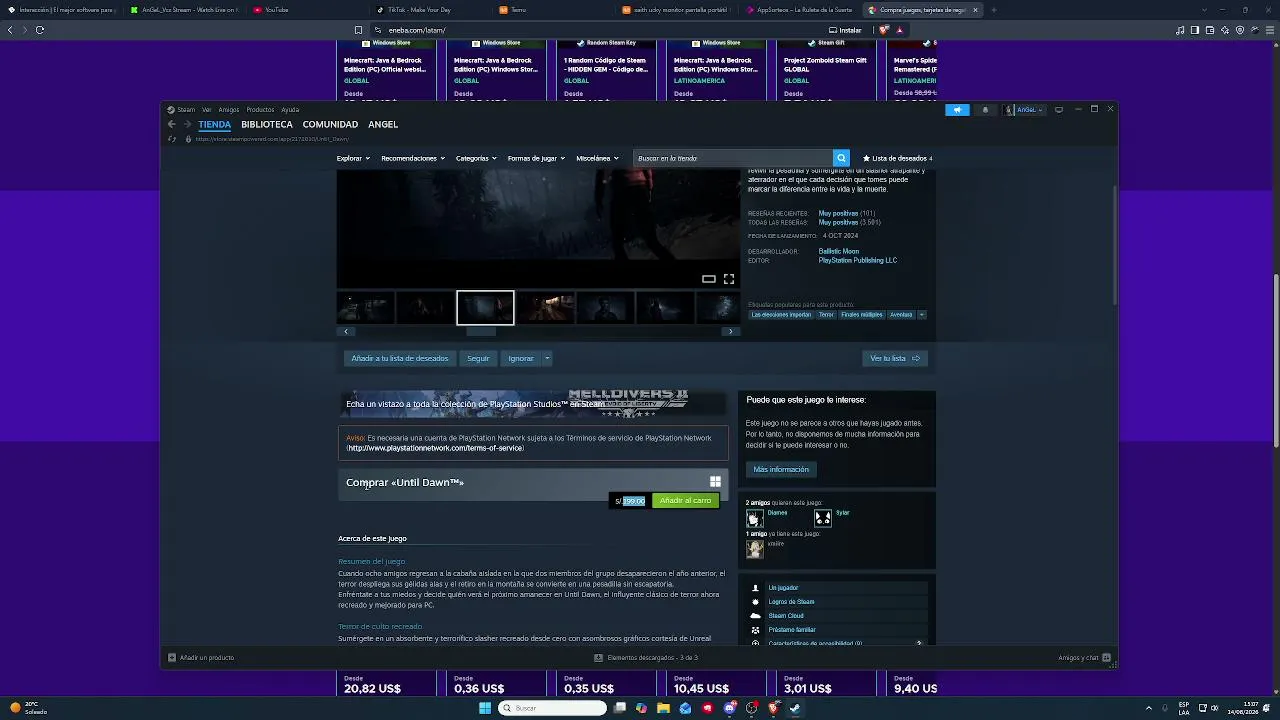Open the TIENDA tab in Steam
The height and width of the screenshot is (720, 1280).
(214, 124)
